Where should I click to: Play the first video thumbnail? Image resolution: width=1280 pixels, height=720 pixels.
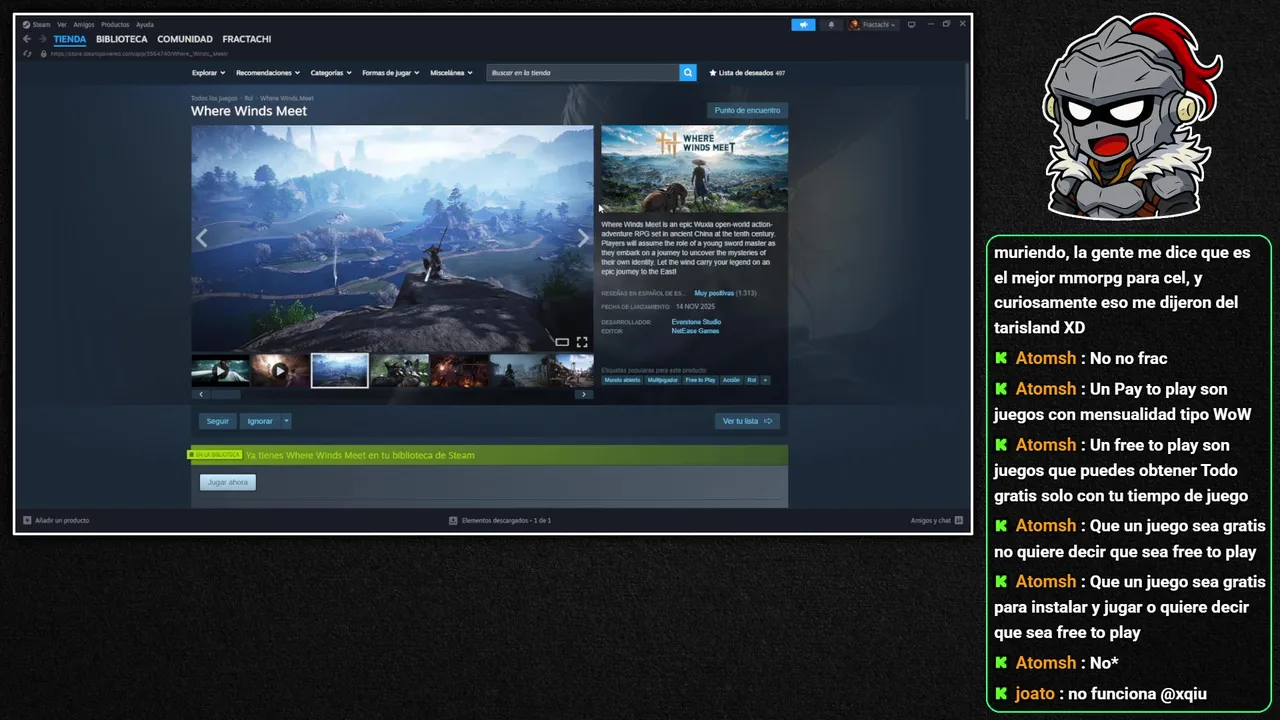220,370
